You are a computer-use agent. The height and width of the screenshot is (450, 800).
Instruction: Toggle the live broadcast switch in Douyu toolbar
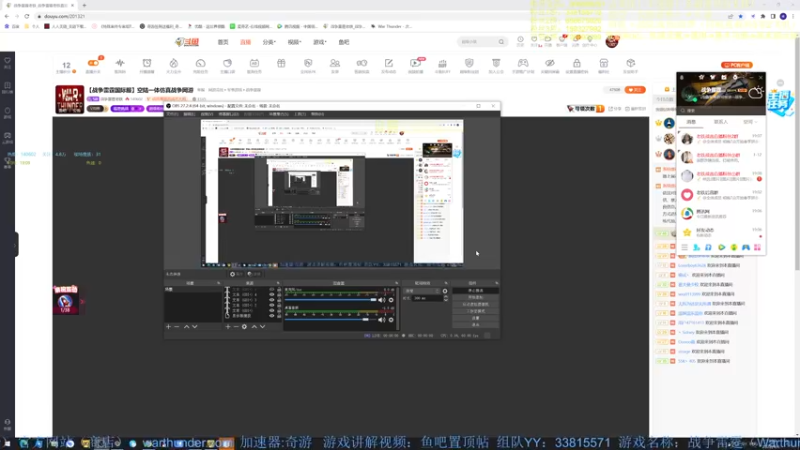click(93, 63)
